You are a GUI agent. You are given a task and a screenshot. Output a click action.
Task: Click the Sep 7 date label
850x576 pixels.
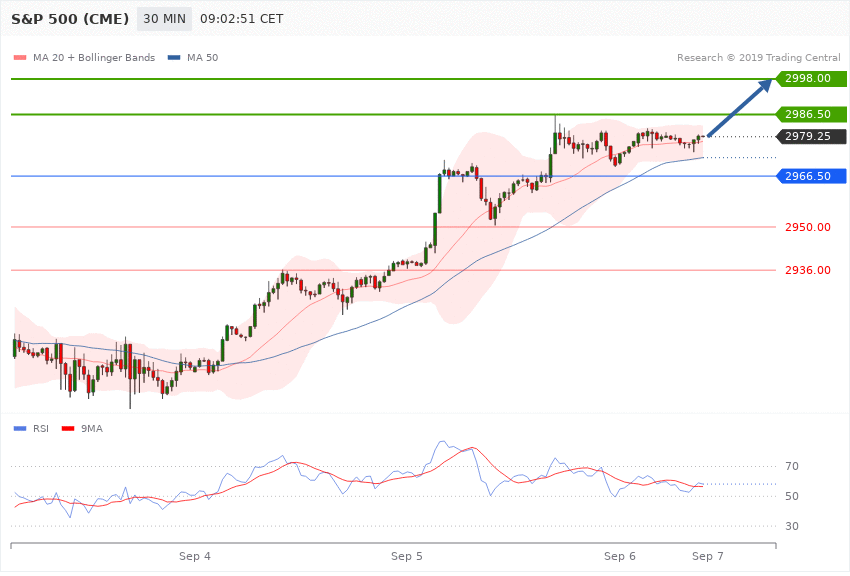(707, 556)
